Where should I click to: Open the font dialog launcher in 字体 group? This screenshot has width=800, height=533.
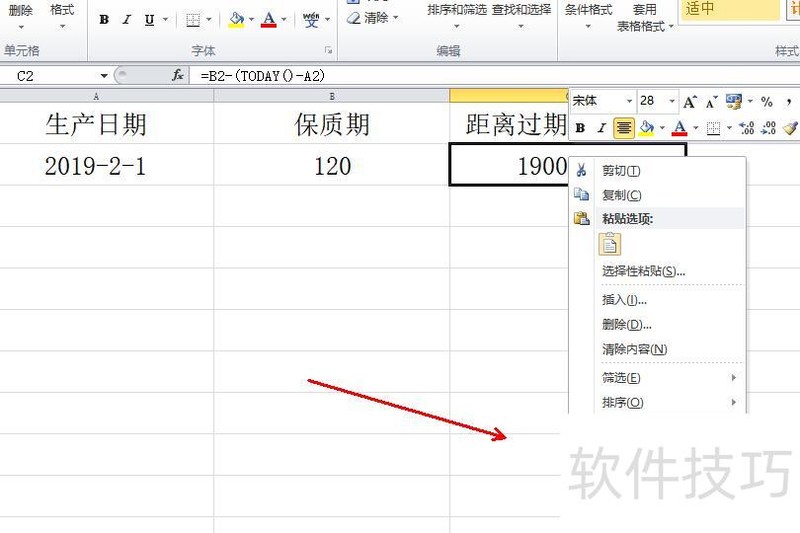pos(329,50)
